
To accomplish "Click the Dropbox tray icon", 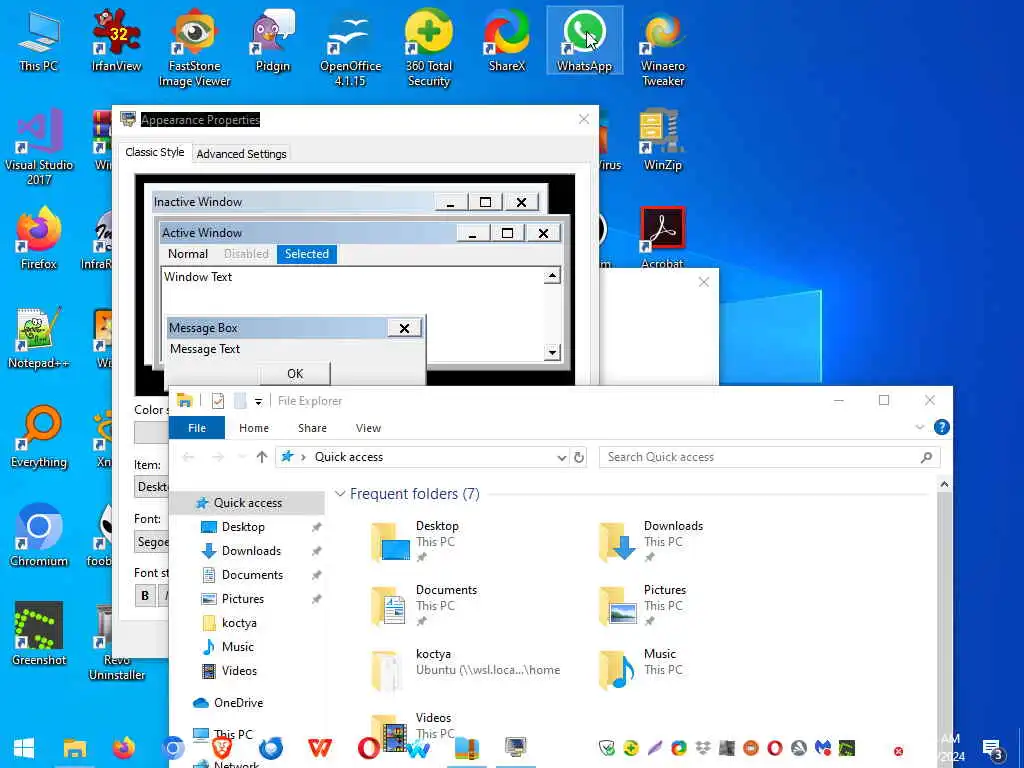I will [x=703, y=748].
